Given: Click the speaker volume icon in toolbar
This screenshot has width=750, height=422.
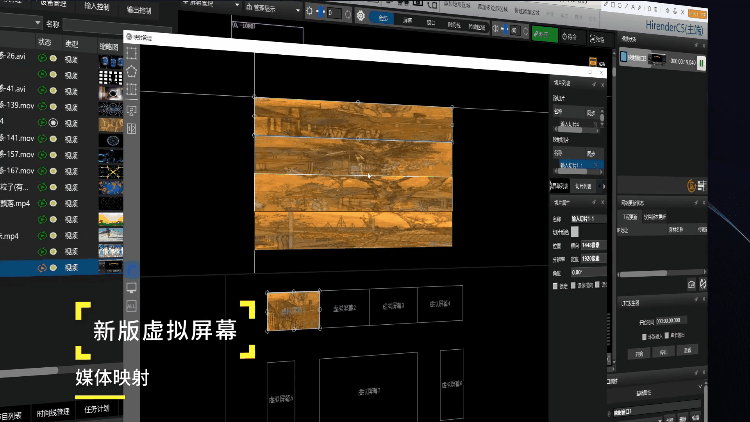Looking at the screenshot, I should [496, 29].
